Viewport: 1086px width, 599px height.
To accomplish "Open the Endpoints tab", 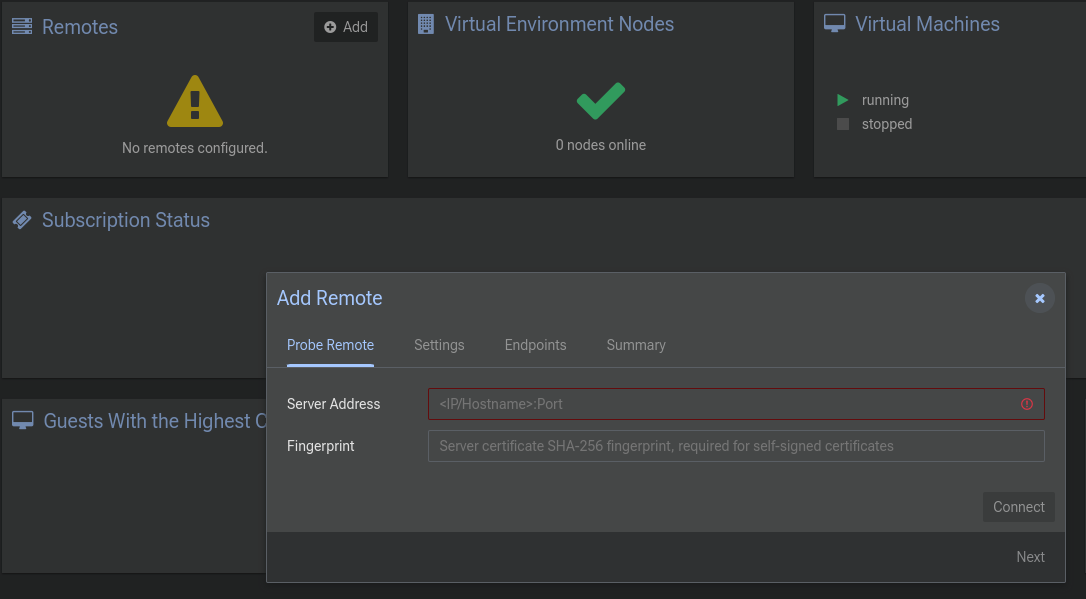I will tap(535, 345).
